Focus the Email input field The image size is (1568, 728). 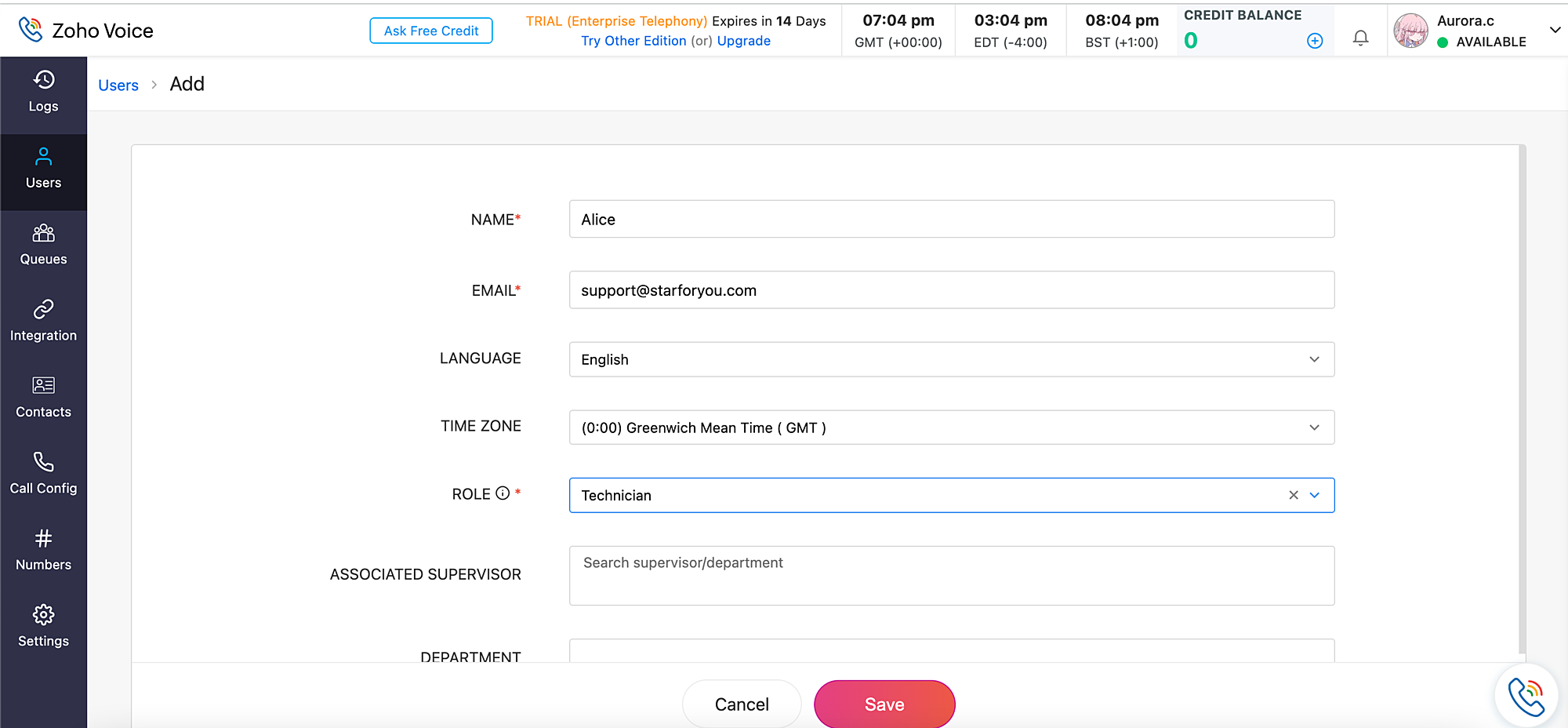coord(952,290)
